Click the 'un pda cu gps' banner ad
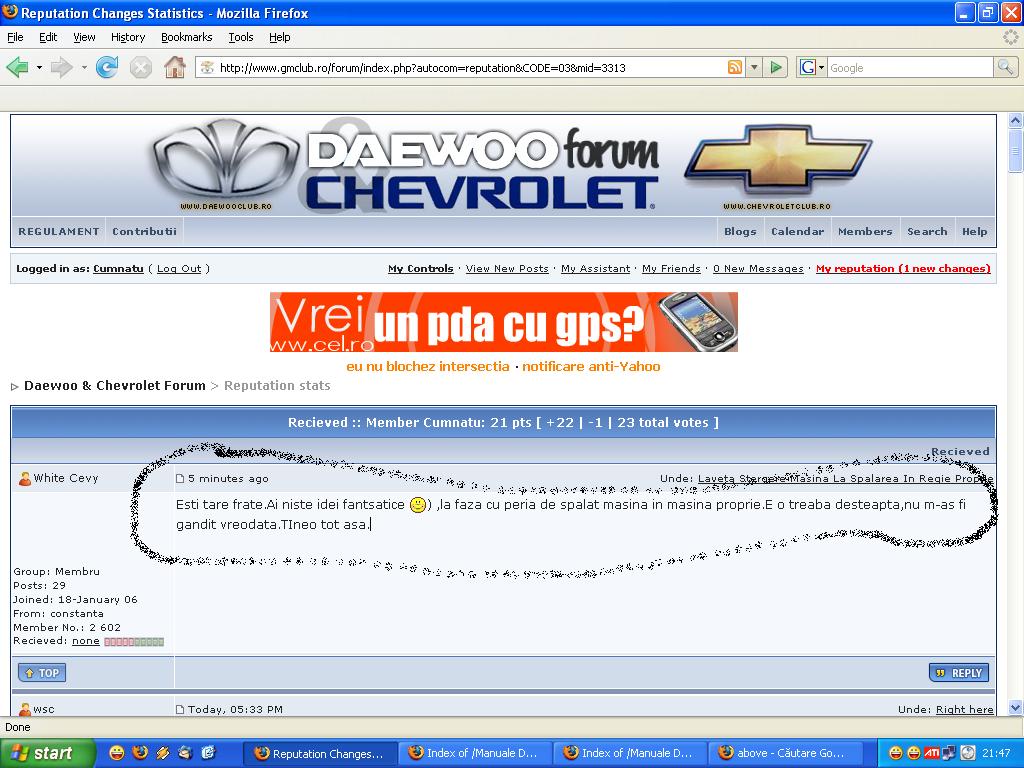Viewport: 1024px width, 768px height. [x=503, y=322]
